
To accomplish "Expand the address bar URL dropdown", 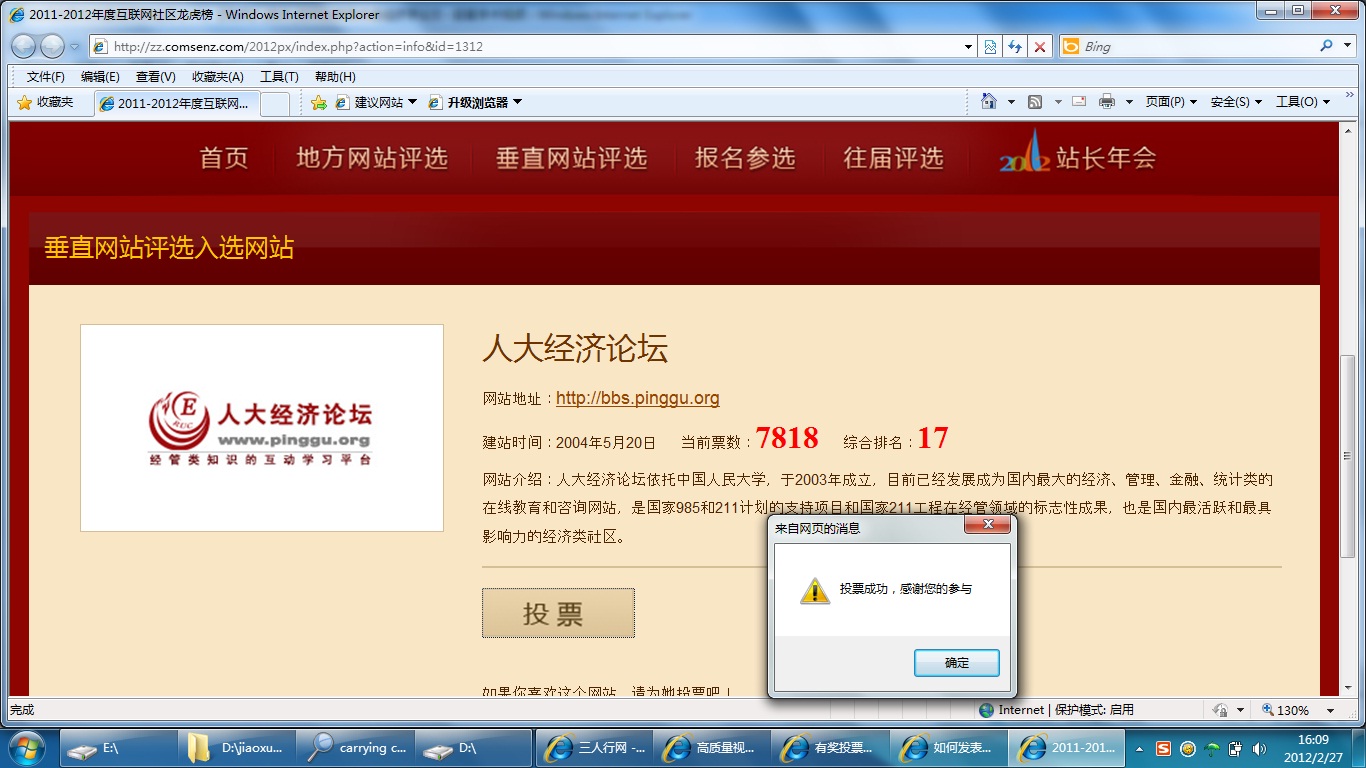I will click(x=968, y=46).
